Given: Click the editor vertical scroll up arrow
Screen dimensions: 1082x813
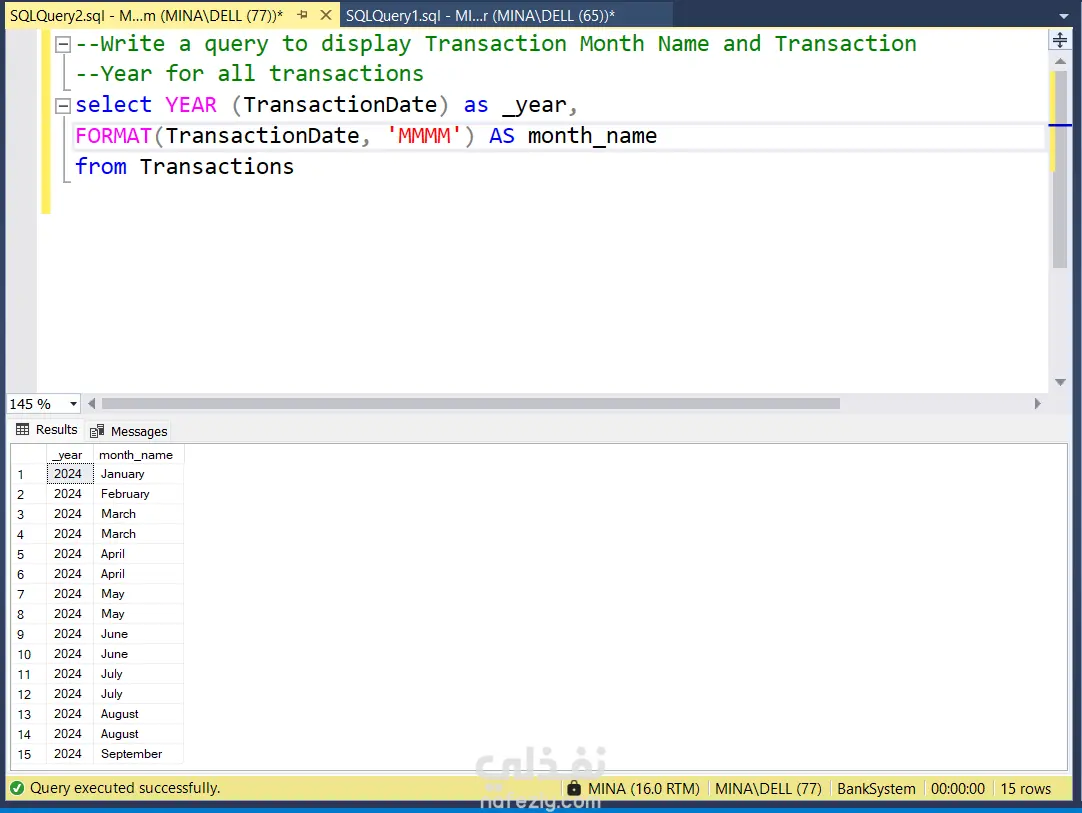Looking at the screenshot, I should coord(1060,61).
